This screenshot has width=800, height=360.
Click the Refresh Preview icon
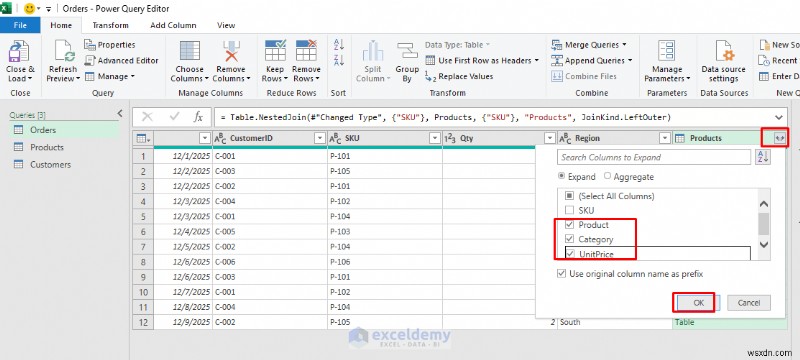pyautogui.click(x=64, y=52)
